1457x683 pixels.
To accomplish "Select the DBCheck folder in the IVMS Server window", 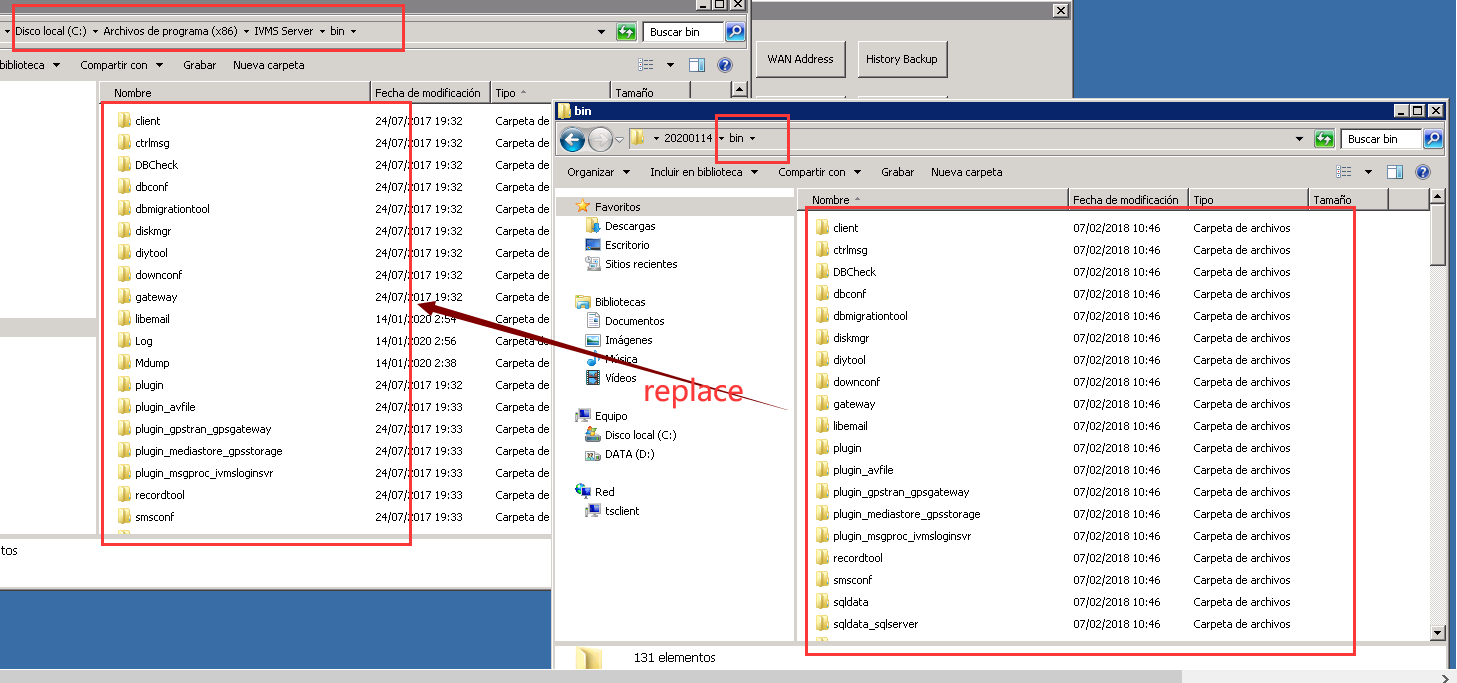I will (148, 165).
